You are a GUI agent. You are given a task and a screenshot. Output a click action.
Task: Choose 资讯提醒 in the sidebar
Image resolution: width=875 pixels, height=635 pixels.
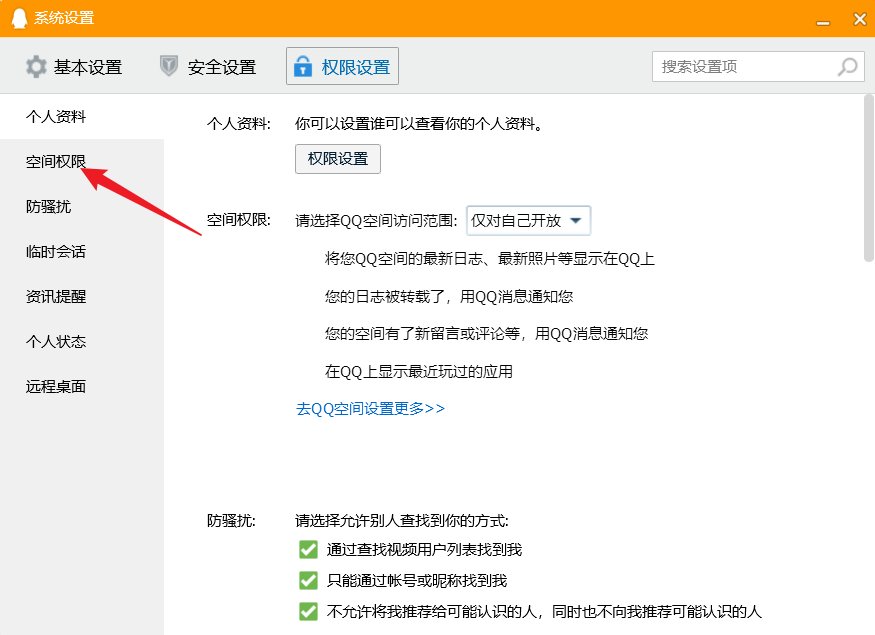(x=82, y=297)
